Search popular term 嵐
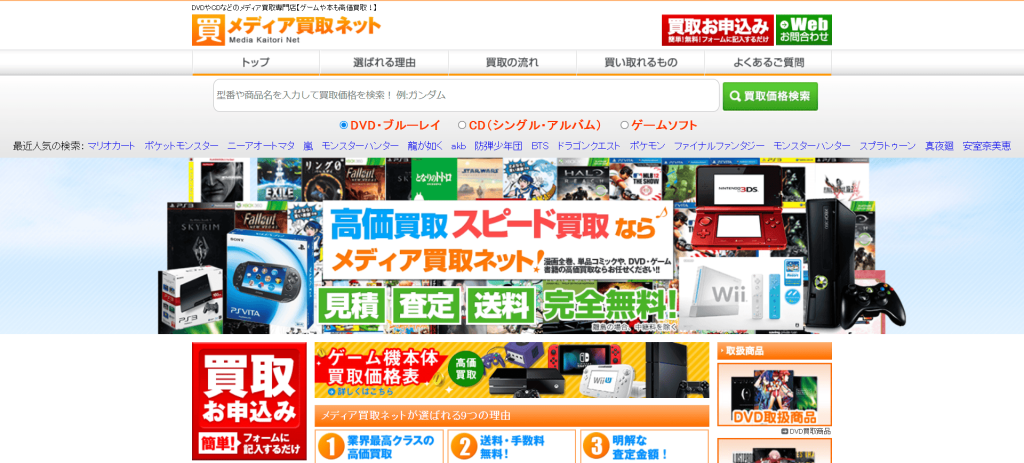1024x463 pixels. [308, 146]
